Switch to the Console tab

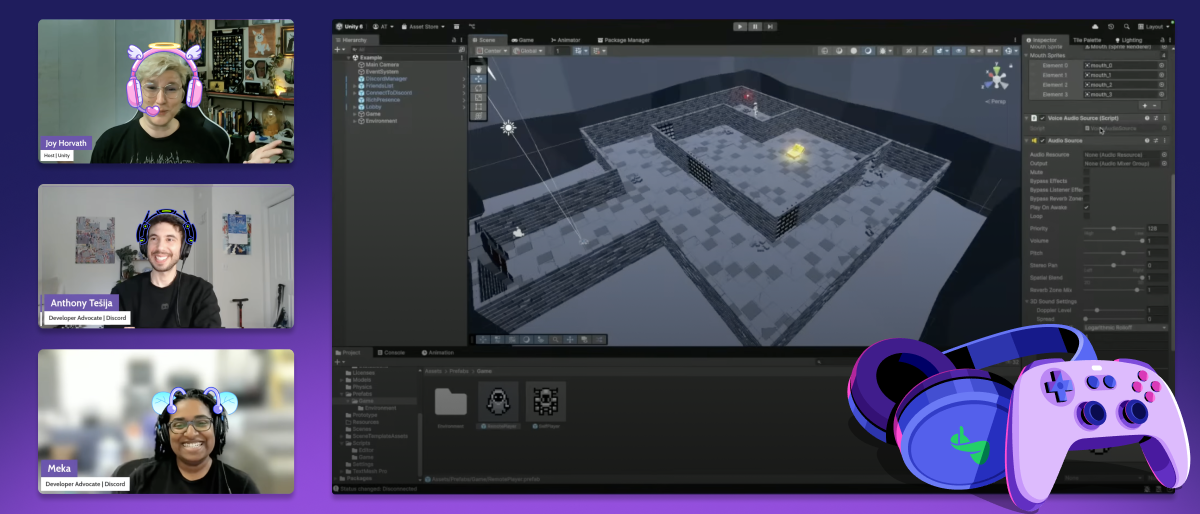[391, 353]
